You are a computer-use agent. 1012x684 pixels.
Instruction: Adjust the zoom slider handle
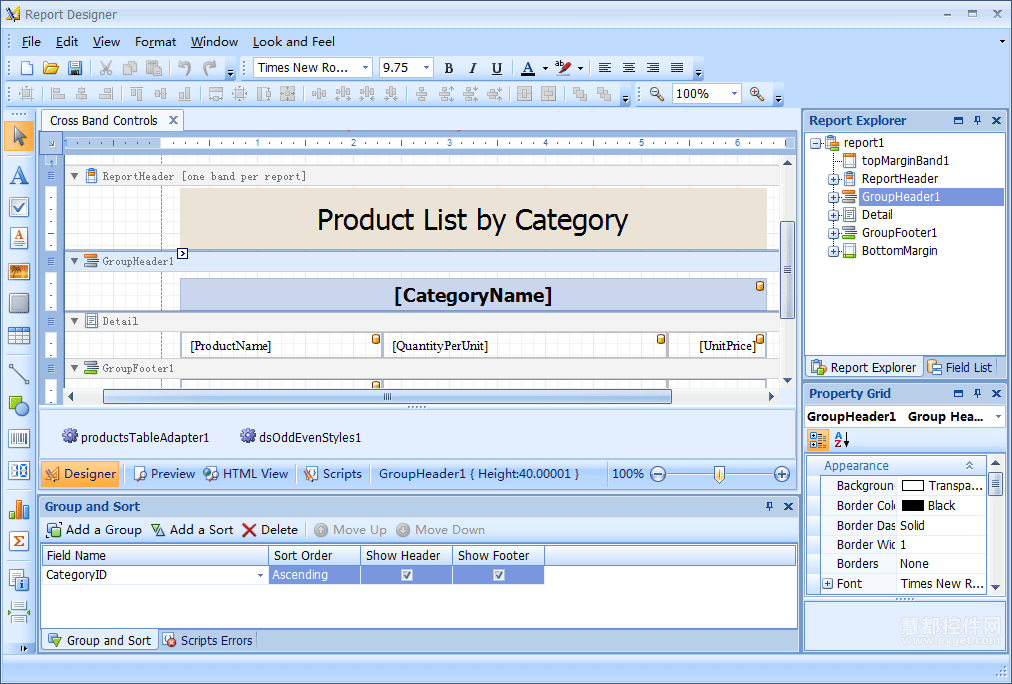(x=719, y=474)
